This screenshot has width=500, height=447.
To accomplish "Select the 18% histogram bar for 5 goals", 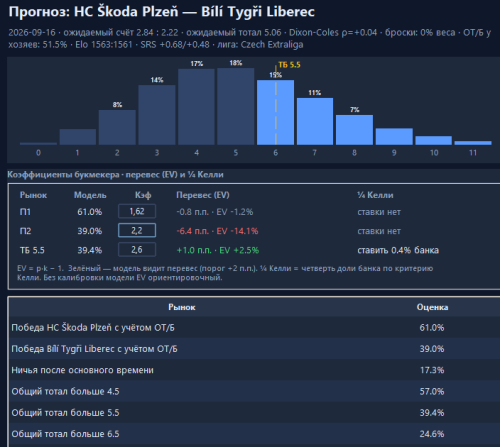I will pos(236,106).
